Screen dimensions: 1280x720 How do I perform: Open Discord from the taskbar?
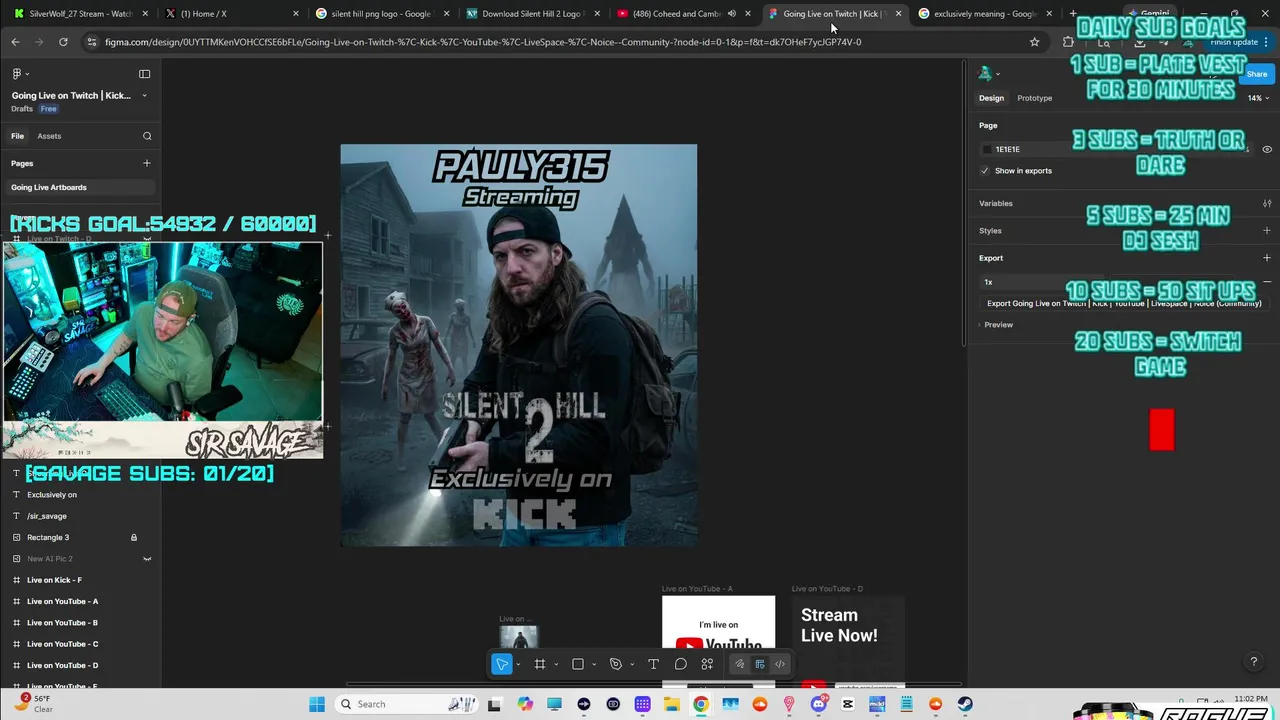click(x=818, y=704)
